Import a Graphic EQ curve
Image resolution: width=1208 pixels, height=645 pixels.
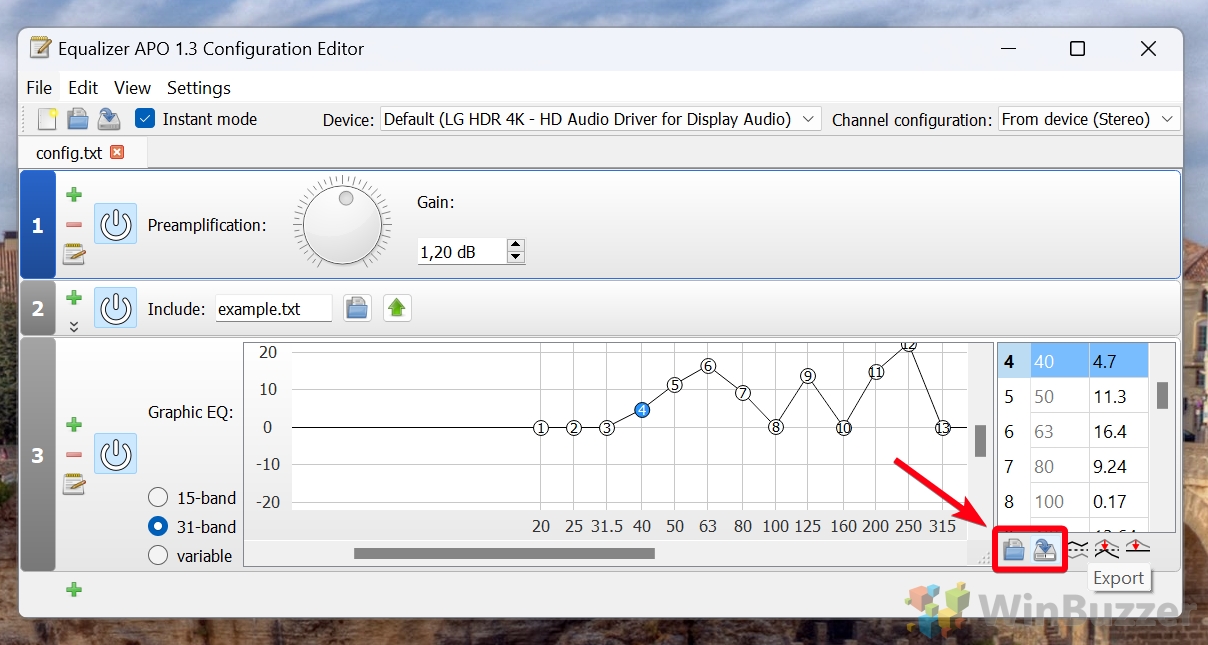(1014, 549)
